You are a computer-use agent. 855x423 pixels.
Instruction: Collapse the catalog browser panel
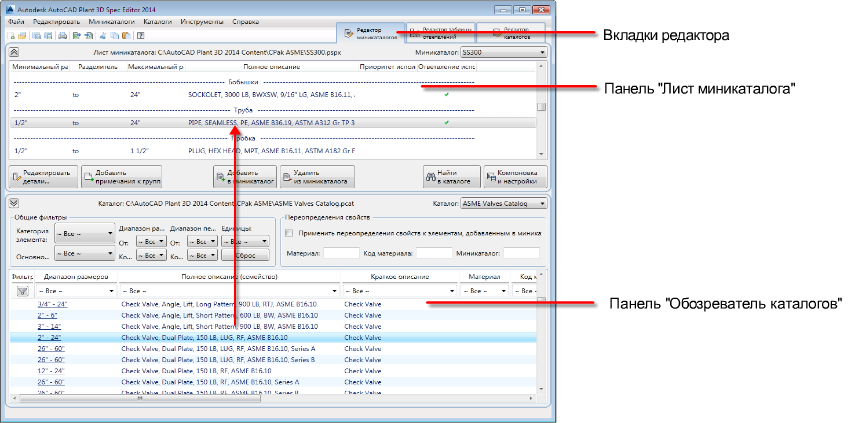pyautogui.click(x=14, y=203)
